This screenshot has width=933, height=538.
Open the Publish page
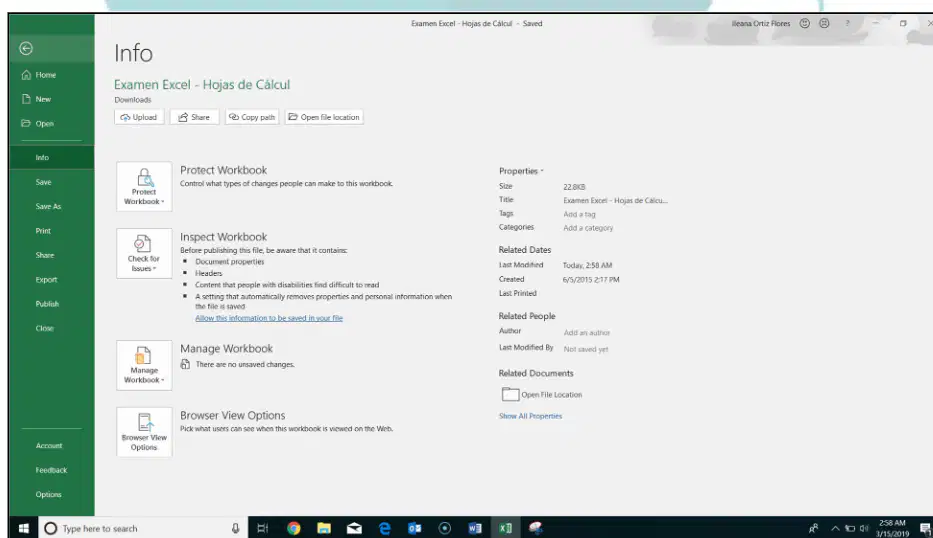tap(47, 304)
